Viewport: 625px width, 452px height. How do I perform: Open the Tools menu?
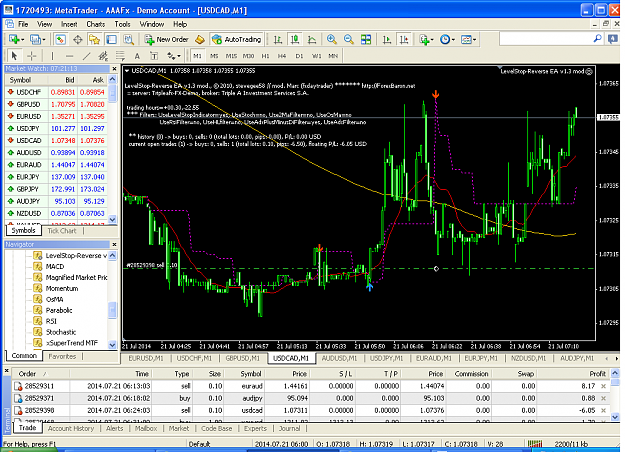click(x=122, y=24)
